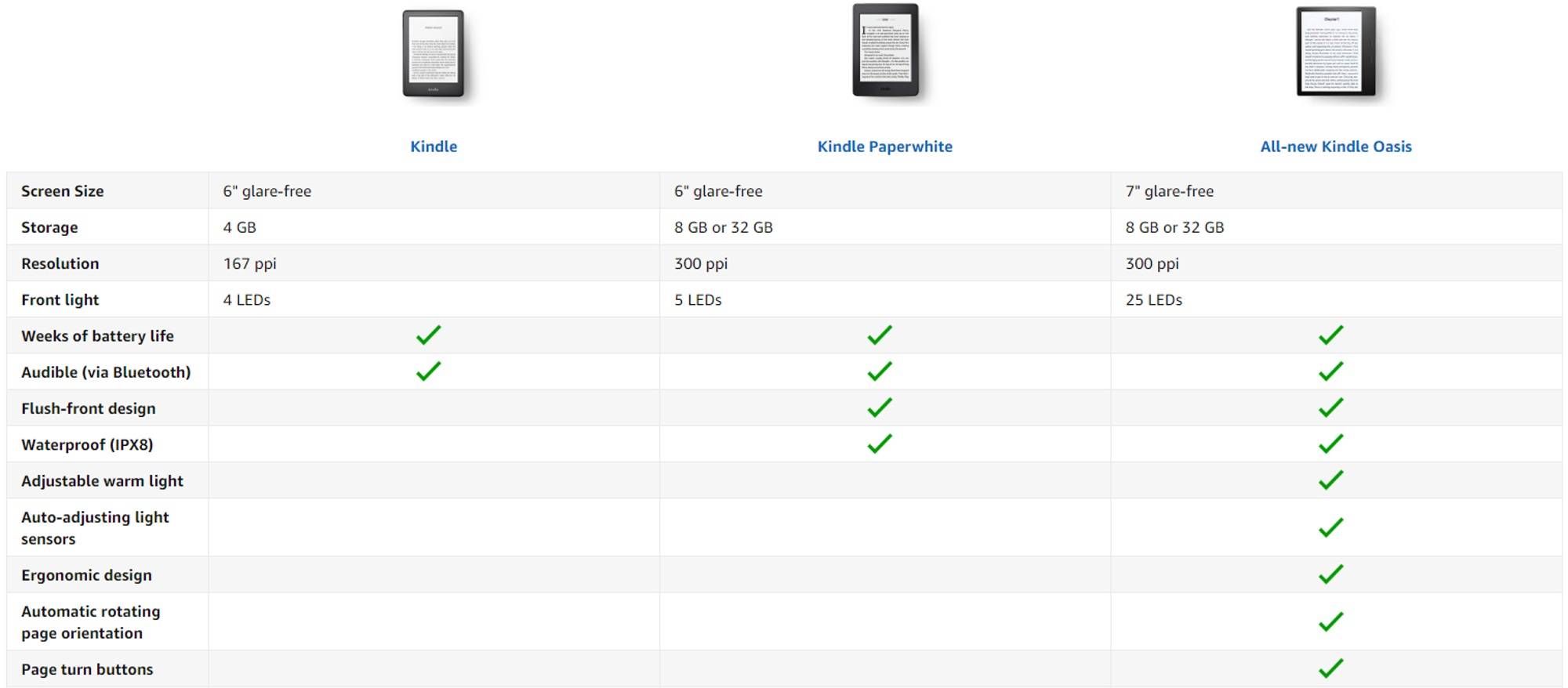1568x688 pixels.
Task: Select the Adjustable warm light label
Action: pos(102,481)
